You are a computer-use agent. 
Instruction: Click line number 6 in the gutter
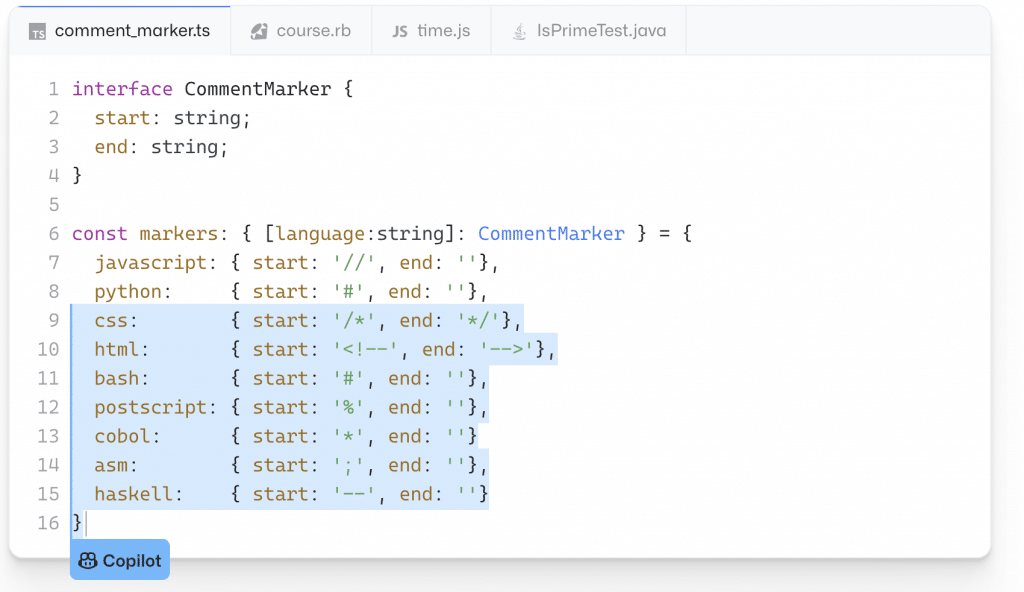(54, 234)
